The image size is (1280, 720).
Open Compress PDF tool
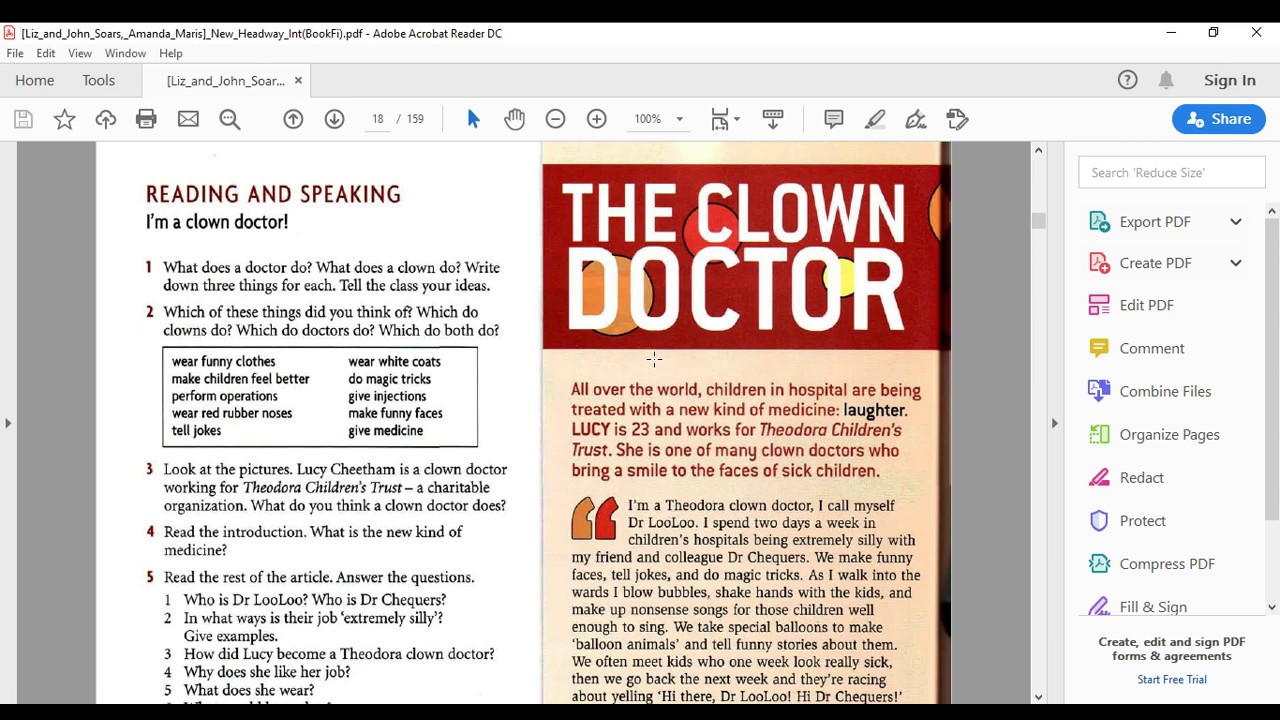pyautogui.click(x=1167, y=563)
